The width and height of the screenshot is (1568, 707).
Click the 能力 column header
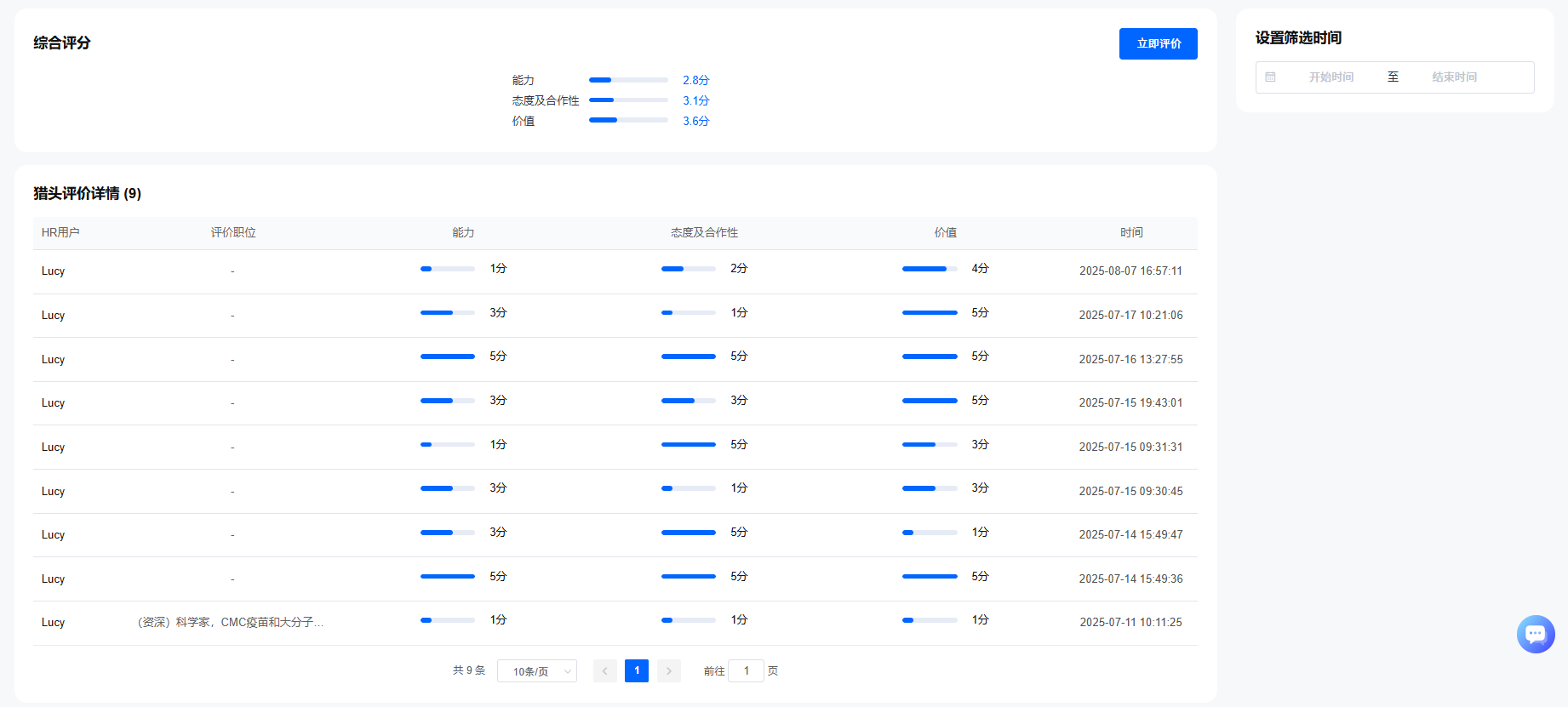pyautogui.click(x=463, y=232)
